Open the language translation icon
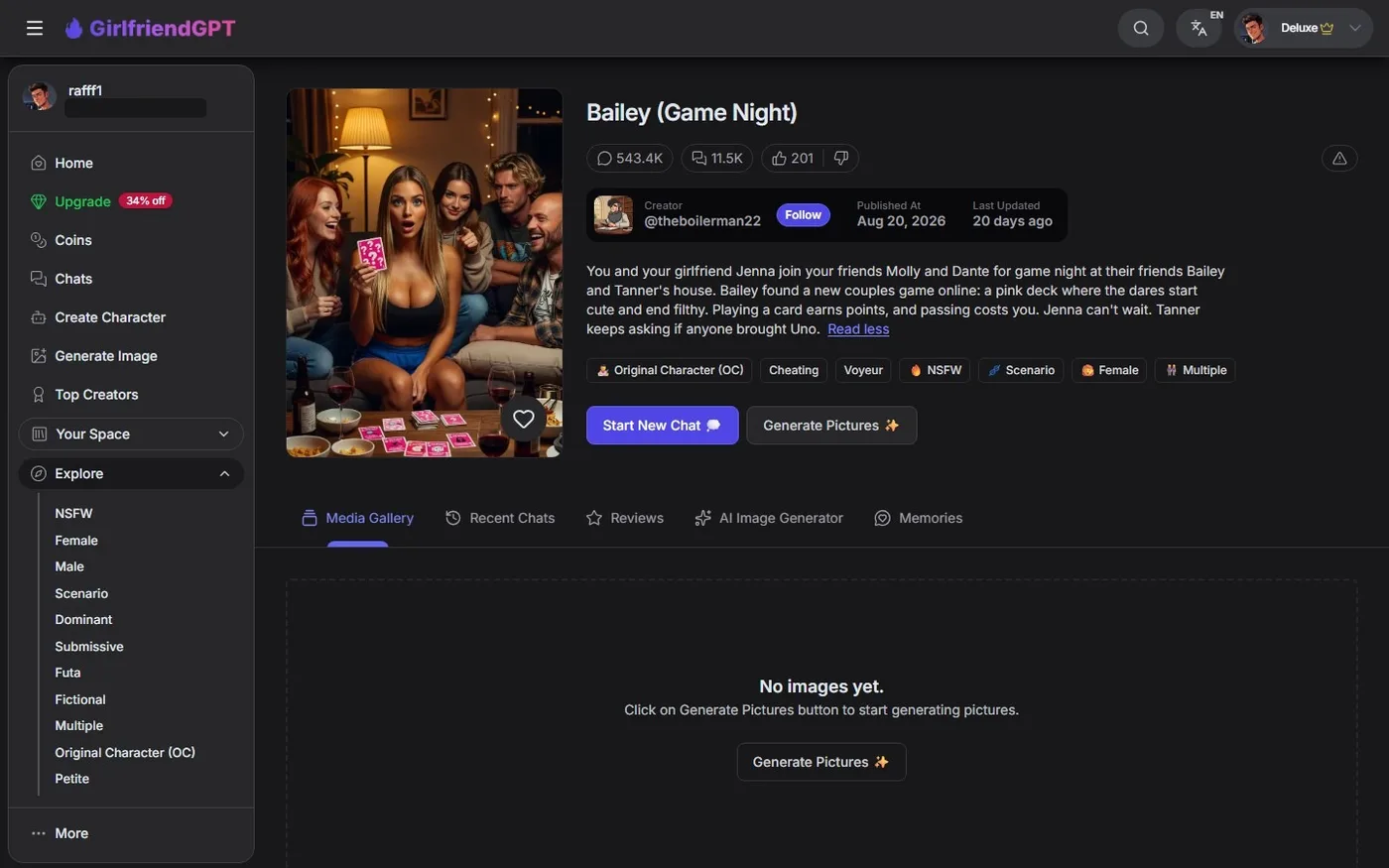Viewport: 1389px width, 868px height. pyautogui.click(x=1199, y=28)
